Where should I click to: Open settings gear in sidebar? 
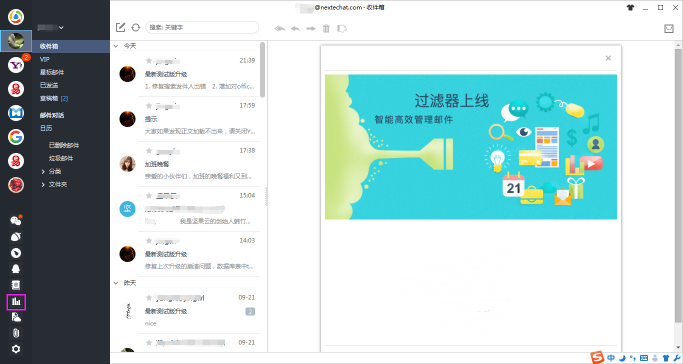click(x=16, y=349)
